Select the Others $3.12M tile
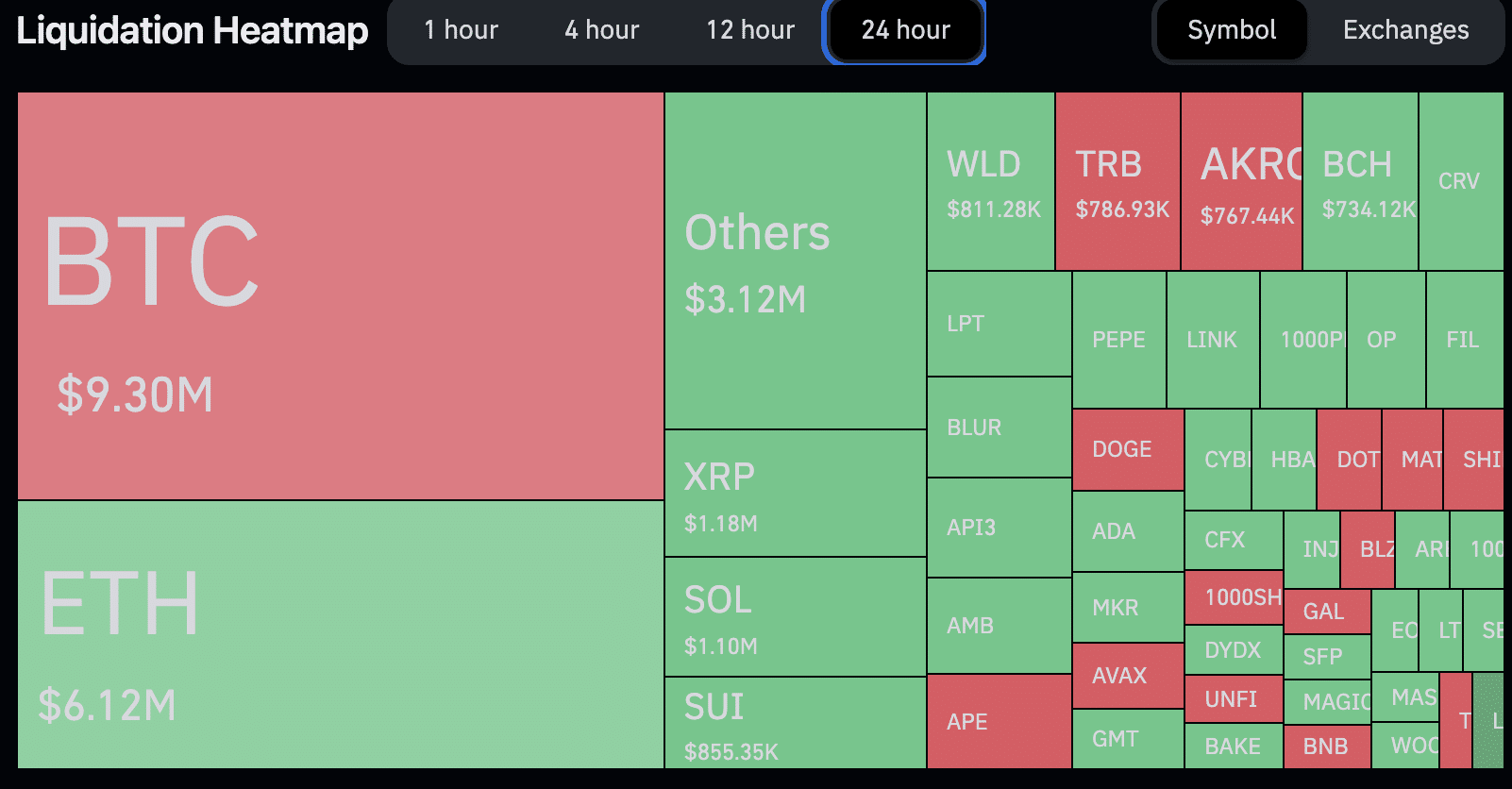The image size is (1512, 789). click(x=795, y=260)
